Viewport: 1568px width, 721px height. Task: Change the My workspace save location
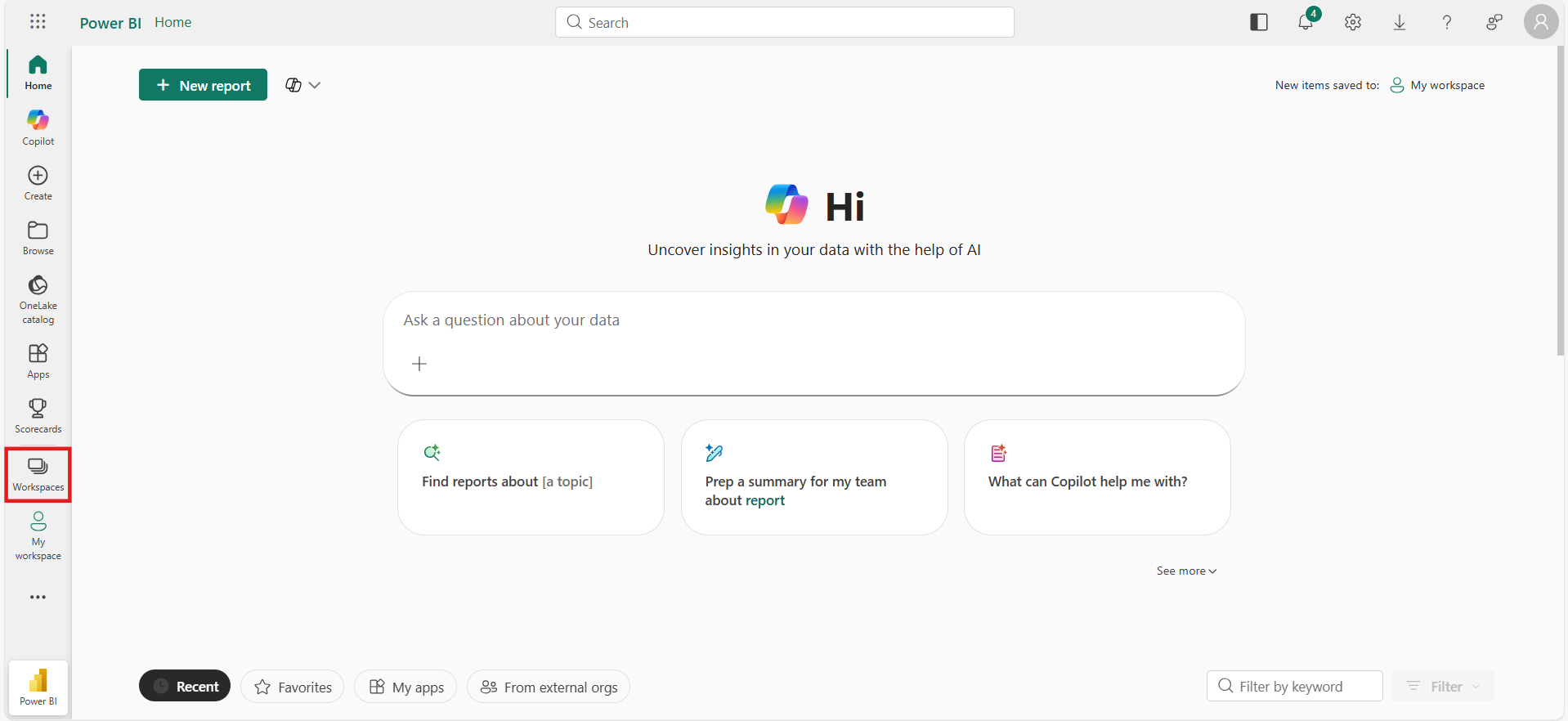[x=1437, y=85]
